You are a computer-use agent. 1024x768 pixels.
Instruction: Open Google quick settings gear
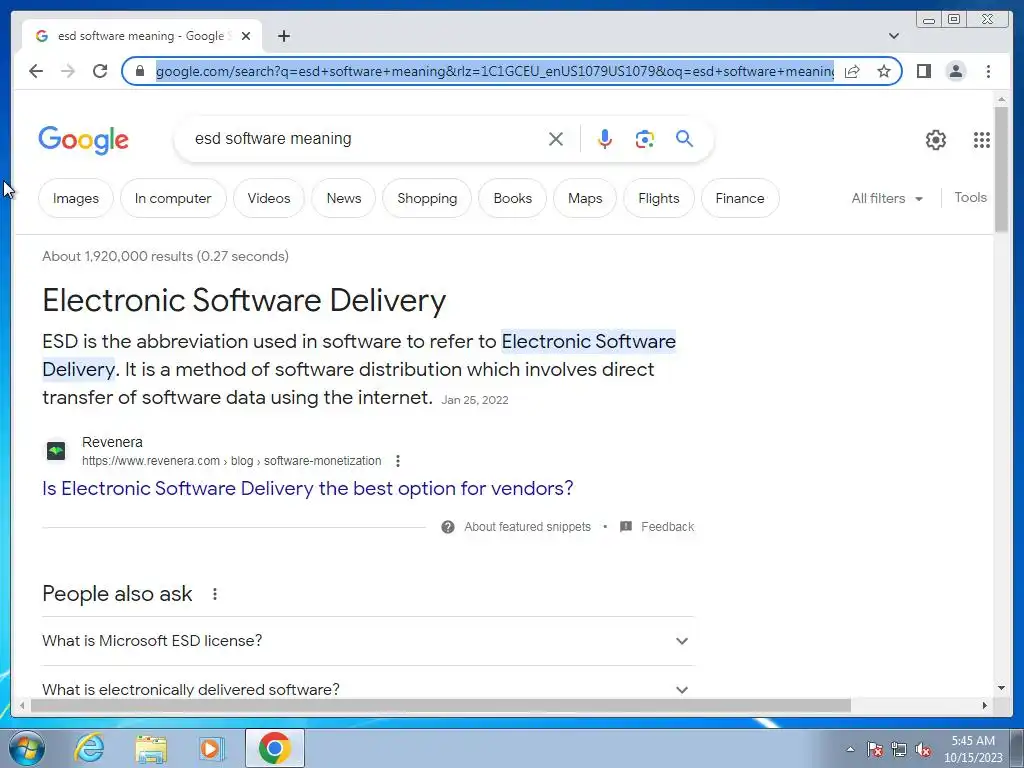(x=936, y=140)
